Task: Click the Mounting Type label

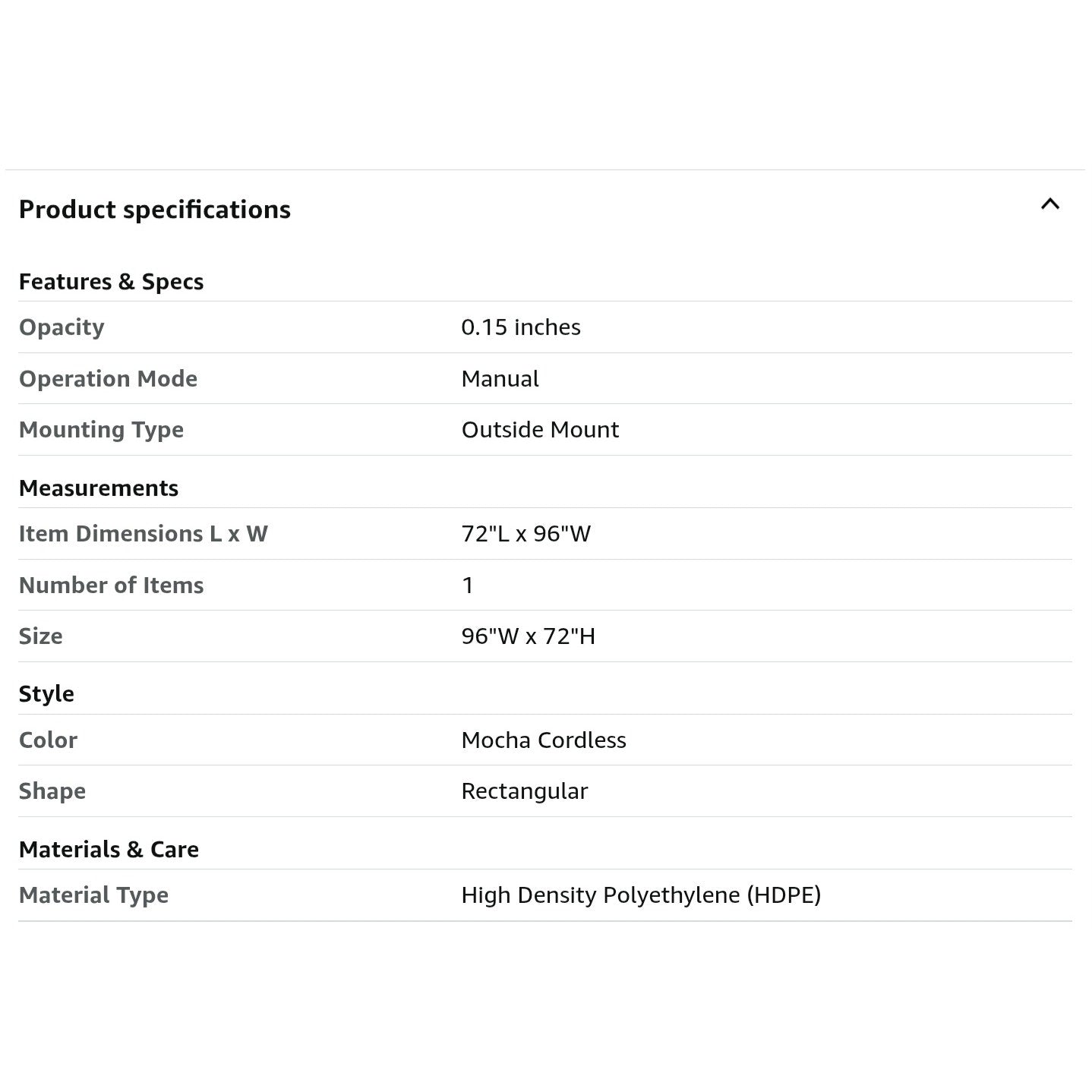Action: [x=102, y=430]
